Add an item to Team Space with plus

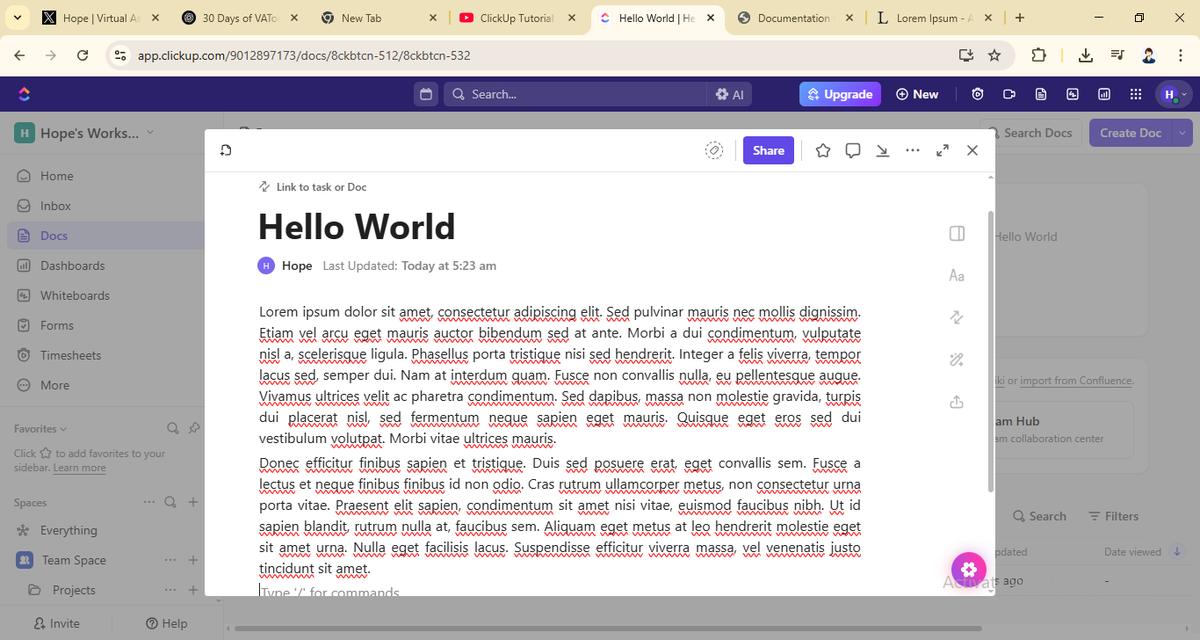[193, 560]
